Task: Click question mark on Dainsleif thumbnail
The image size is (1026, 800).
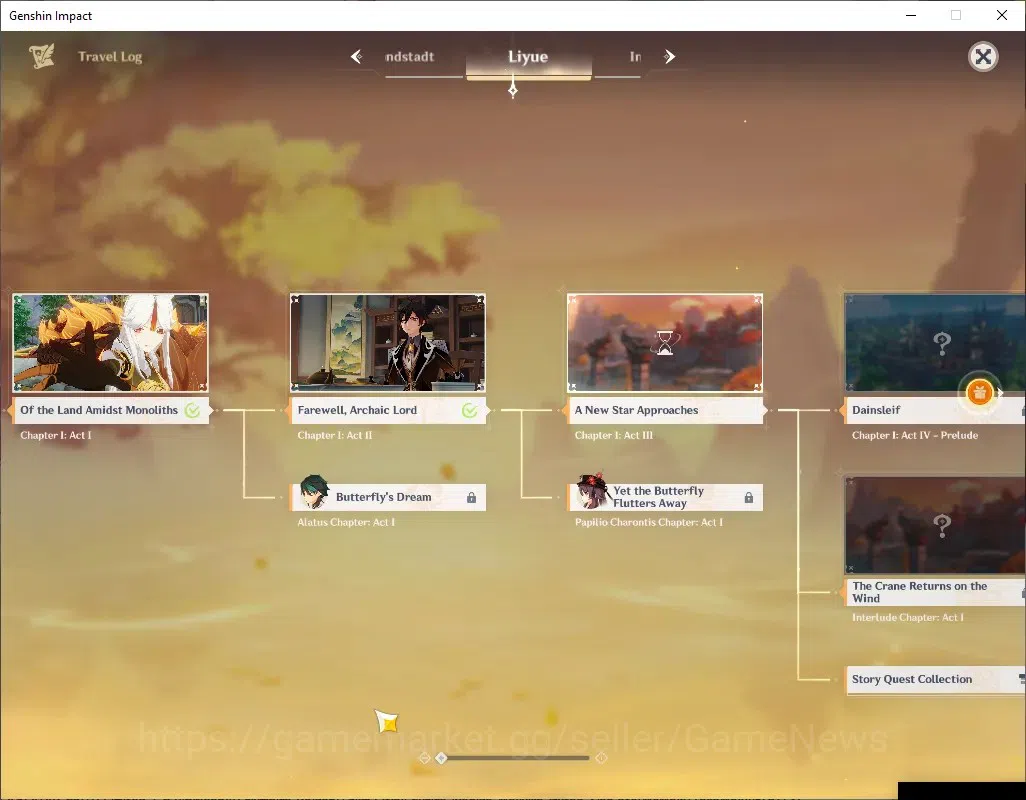Action: tap(942, 343)
